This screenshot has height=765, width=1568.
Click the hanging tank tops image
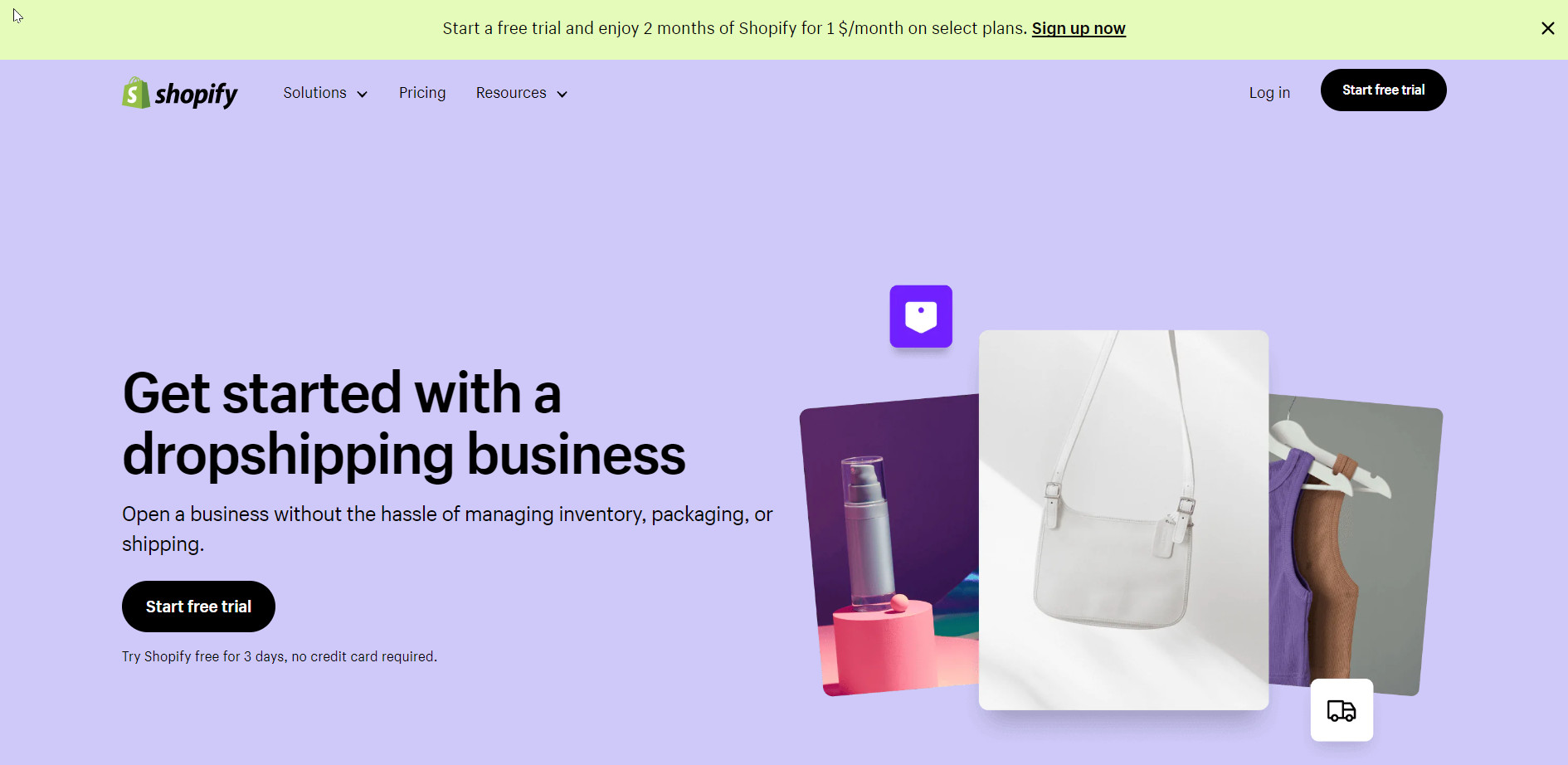coord(1354,546)
